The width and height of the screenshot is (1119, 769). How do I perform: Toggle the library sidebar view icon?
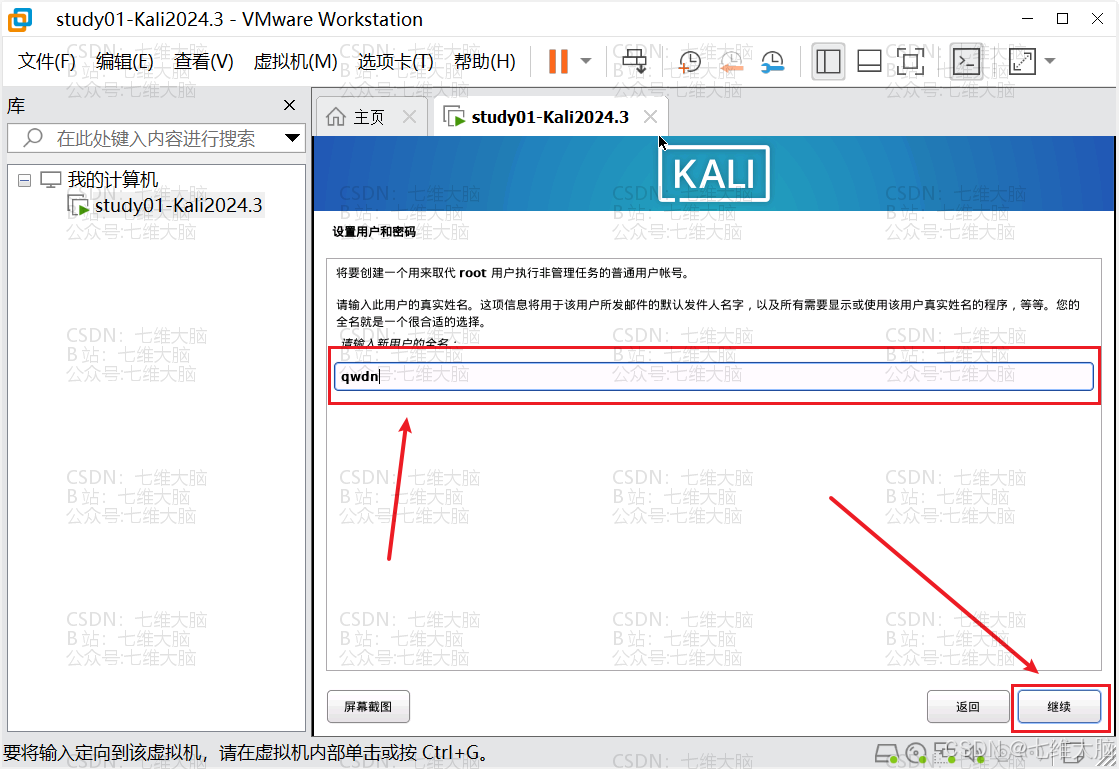coord(828,61)
